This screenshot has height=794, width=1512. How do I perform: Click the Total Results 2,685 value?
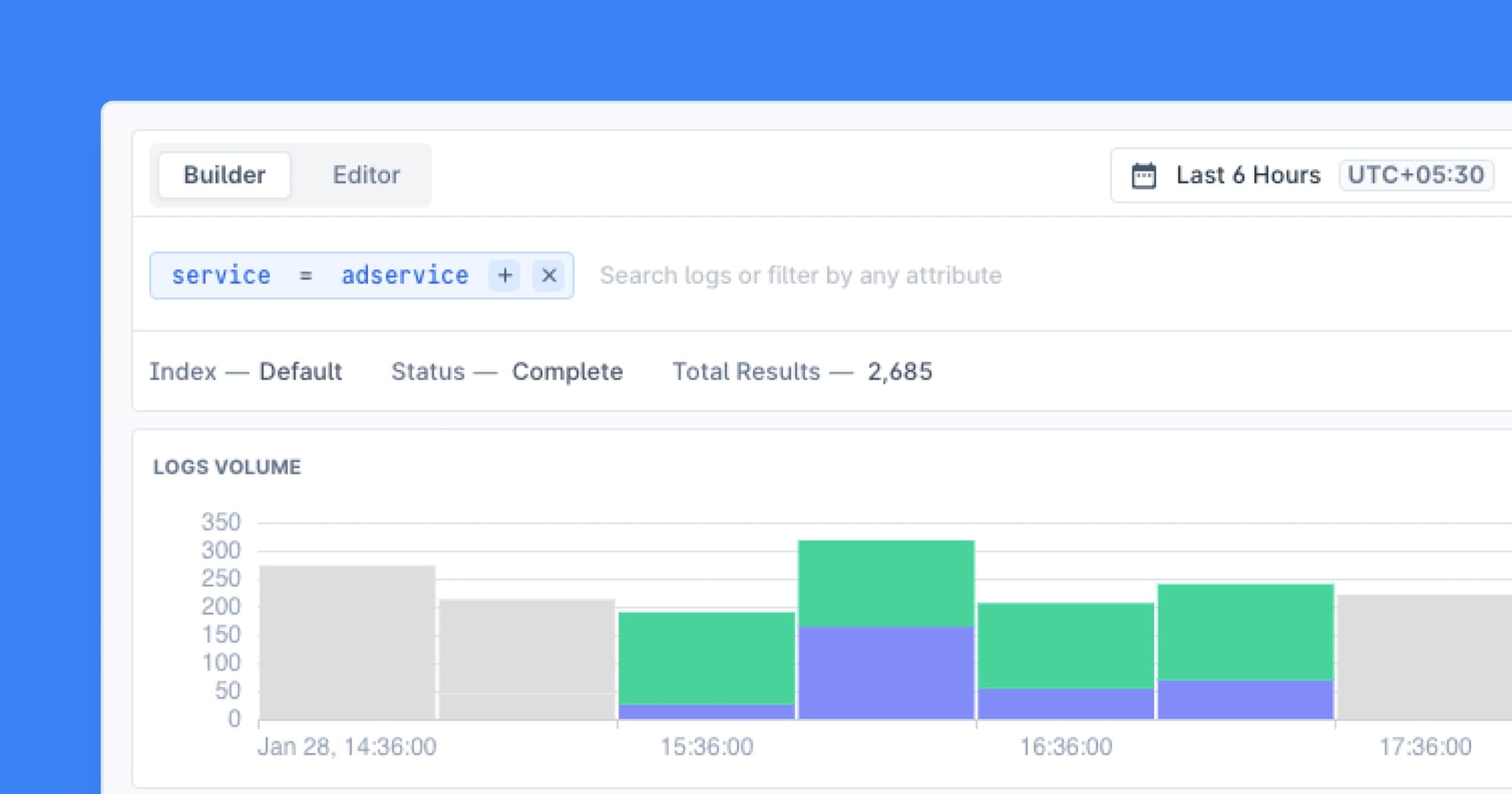[900, 371]
